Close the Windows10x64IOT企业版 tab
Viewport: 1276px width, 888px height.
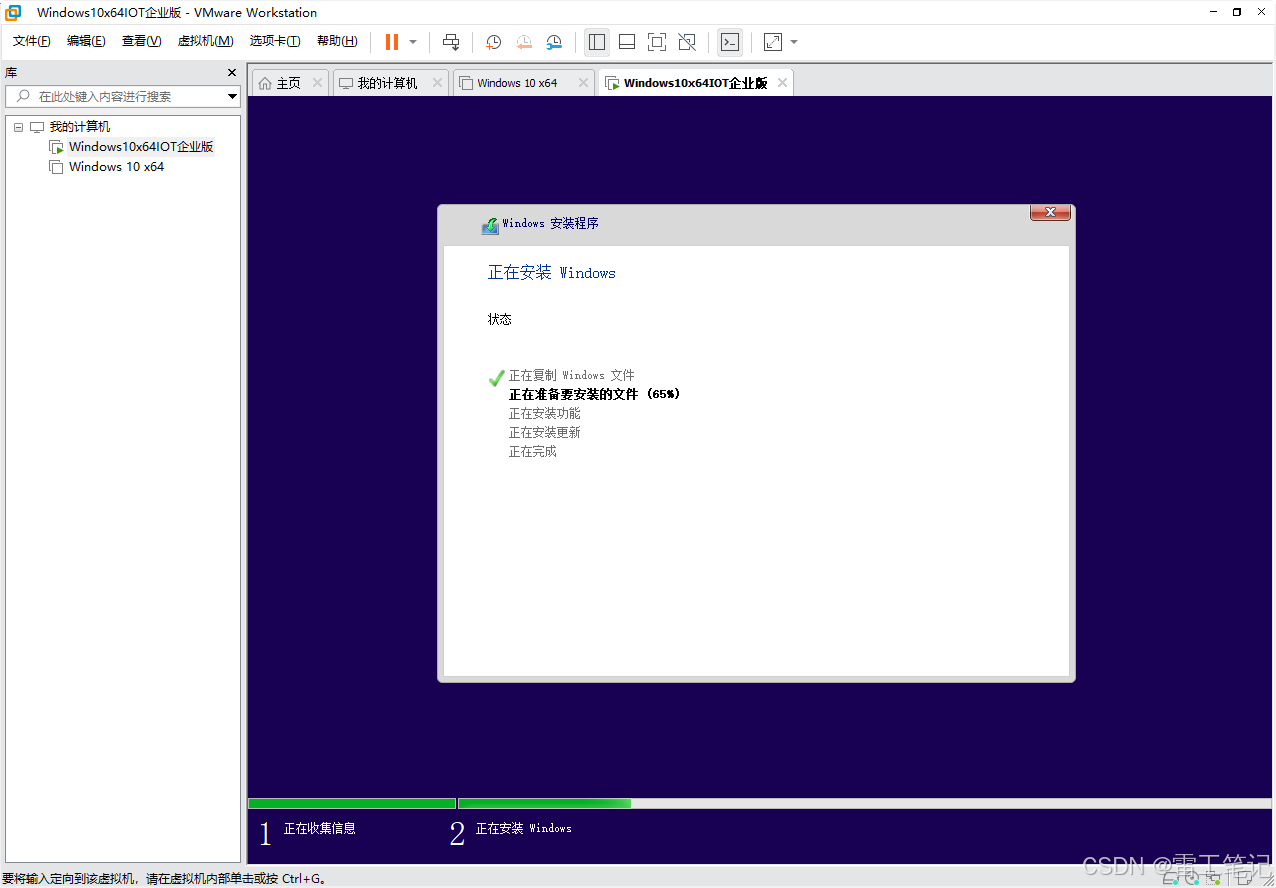tap(783, 83)
